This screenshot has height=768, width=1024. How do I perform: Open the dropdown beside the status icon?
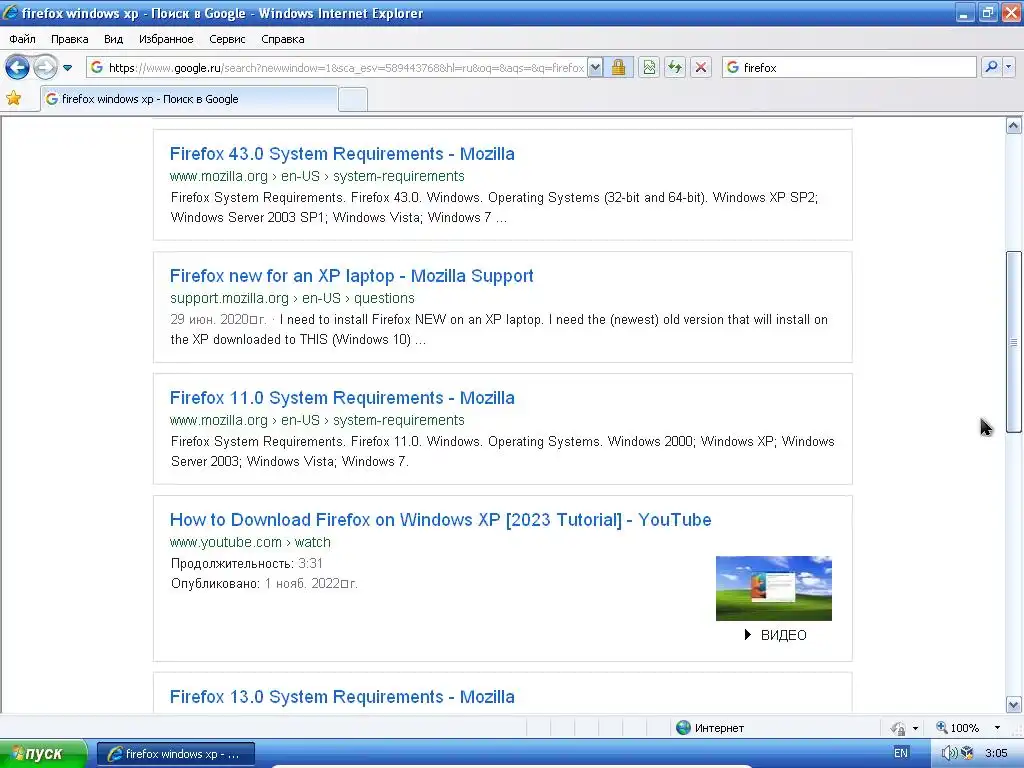point(915,728)
